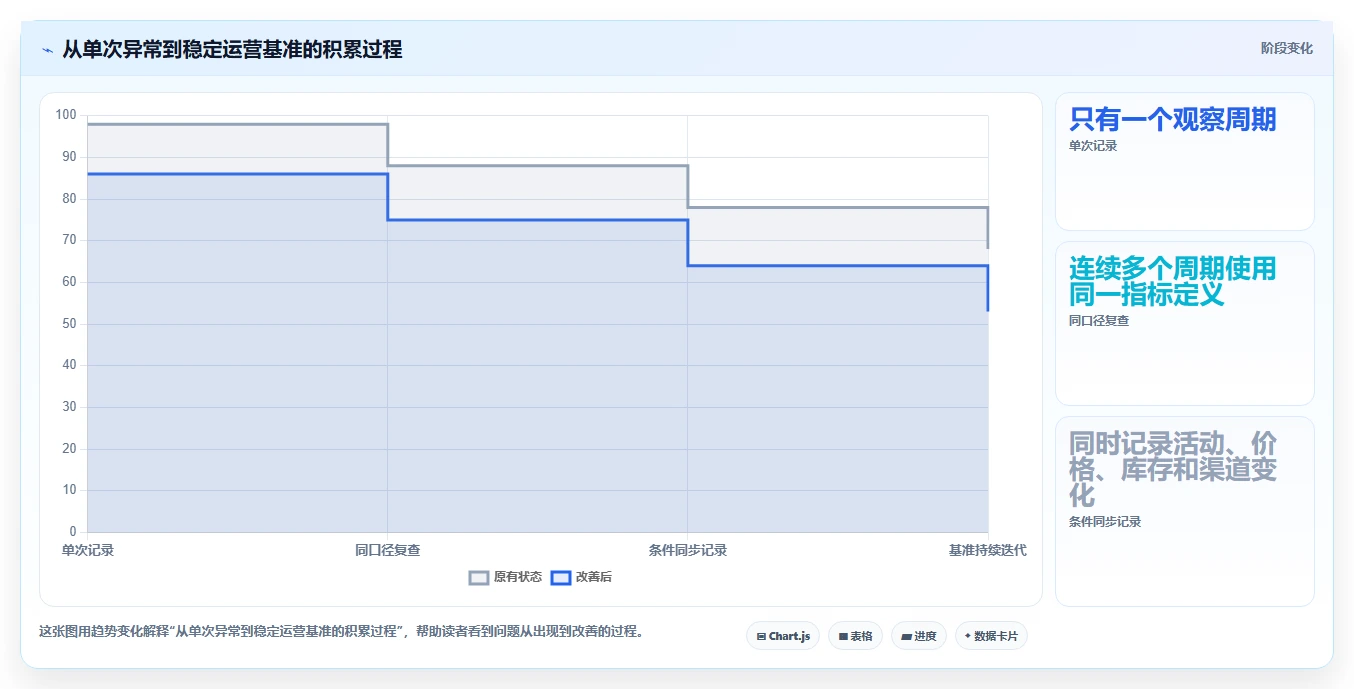Viewport: 1354px width, 689px height.
Task: Click the 阶段变化 label in header
Action: pos(1286,48)
